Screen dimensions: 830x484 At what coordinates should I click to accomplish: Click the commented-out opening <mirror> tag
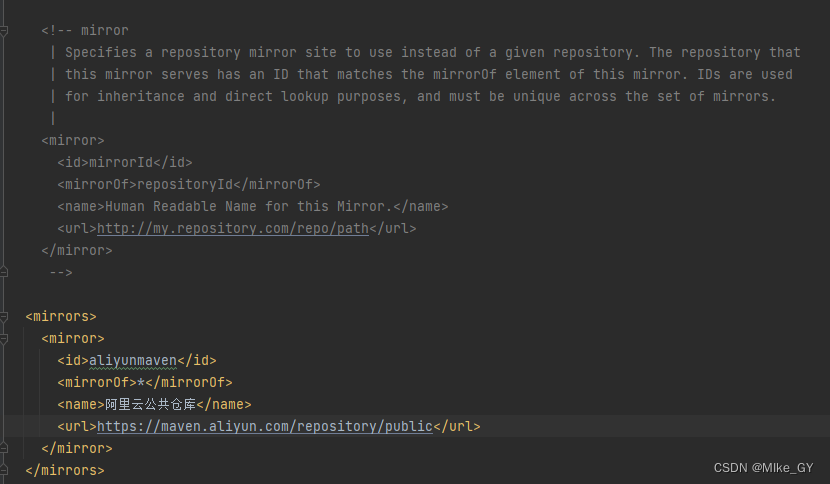pyautogui.click(x=73, y=140)
